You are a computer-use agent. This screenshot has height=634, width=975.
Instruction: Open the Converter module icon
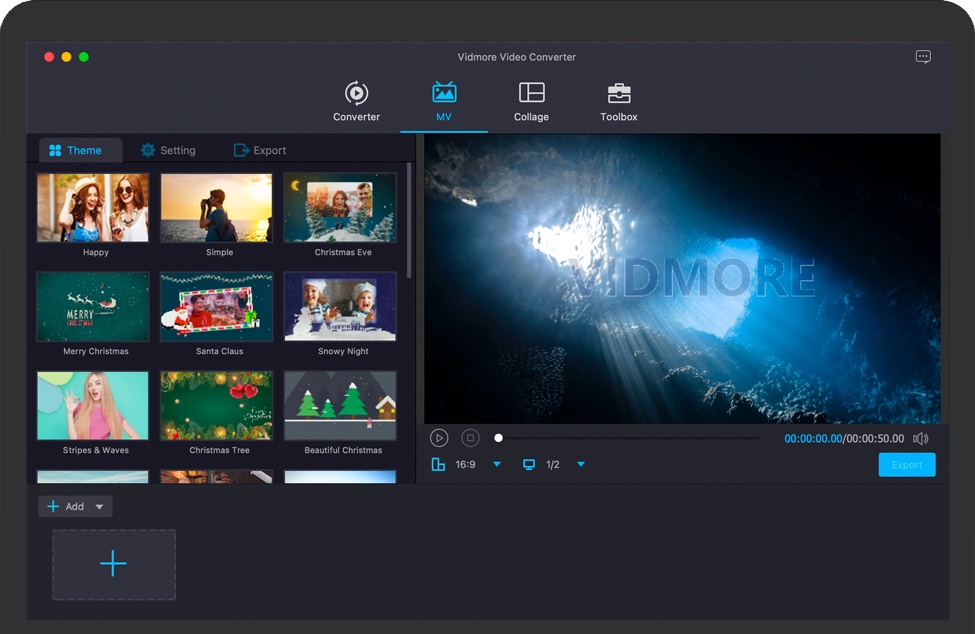pos(356,94)
